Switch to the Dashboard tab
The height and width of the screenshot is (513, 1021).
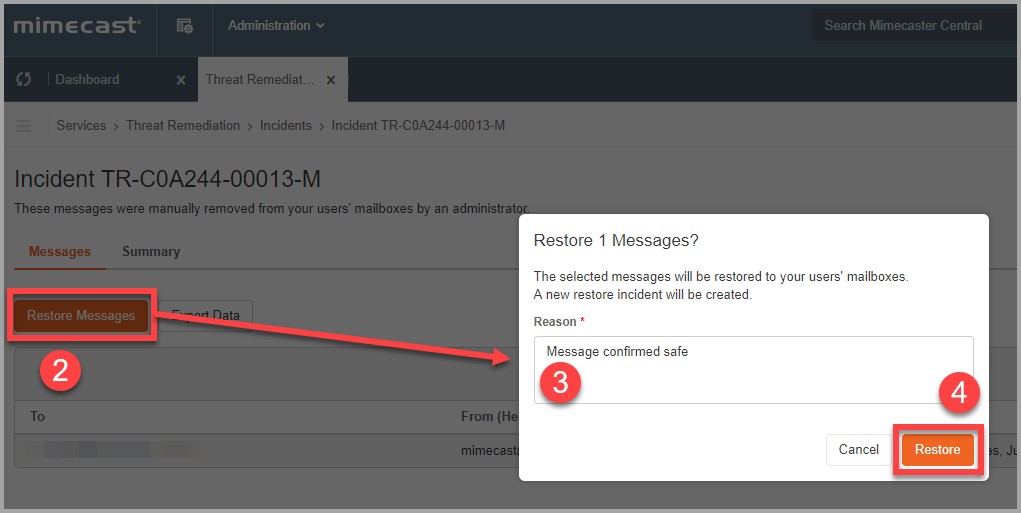[87, 80]
